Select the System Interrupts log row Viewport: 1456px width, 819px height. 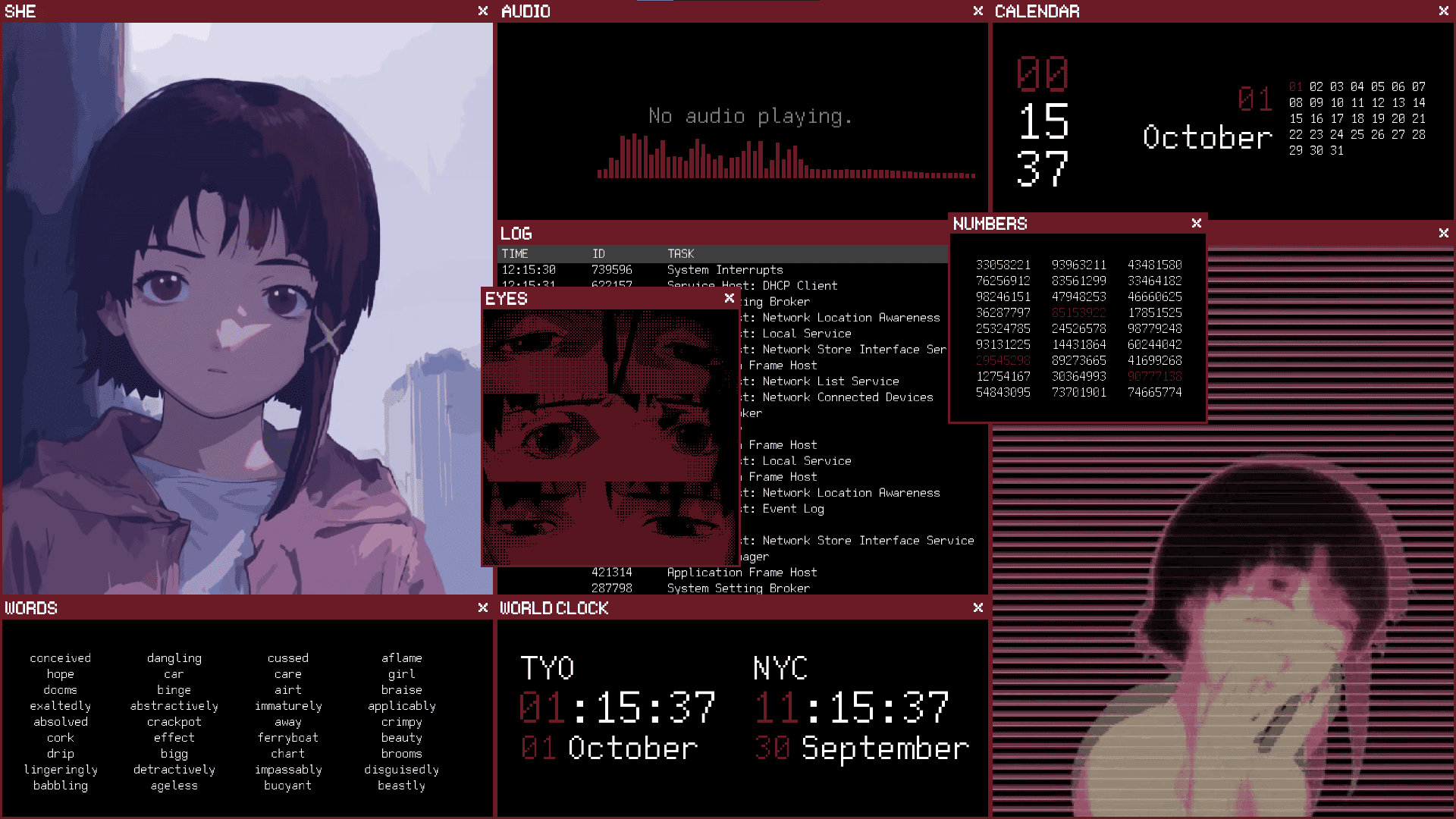723,270
